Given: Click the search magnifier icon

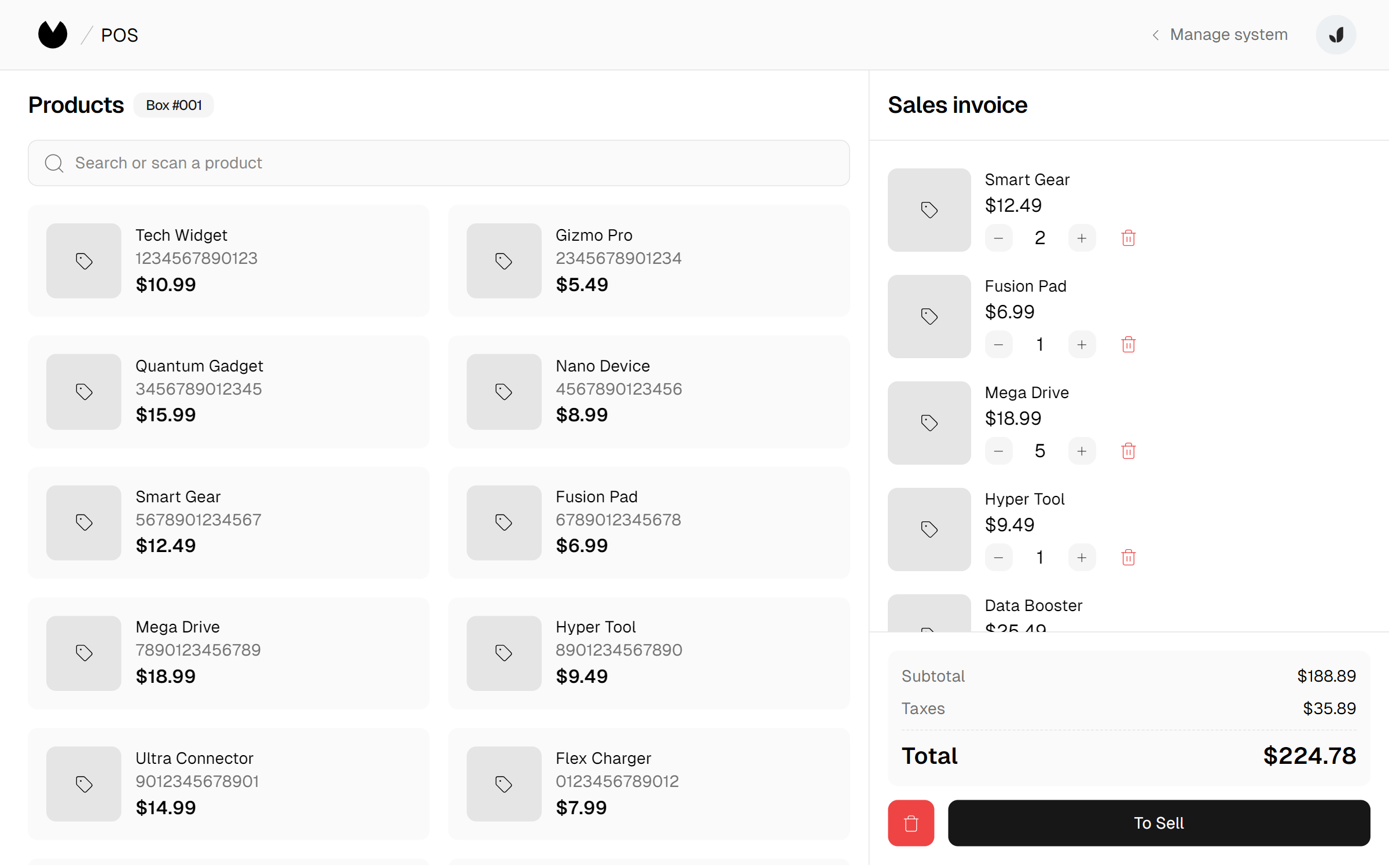Looking at the screenshot, I should tap(54, 163).
